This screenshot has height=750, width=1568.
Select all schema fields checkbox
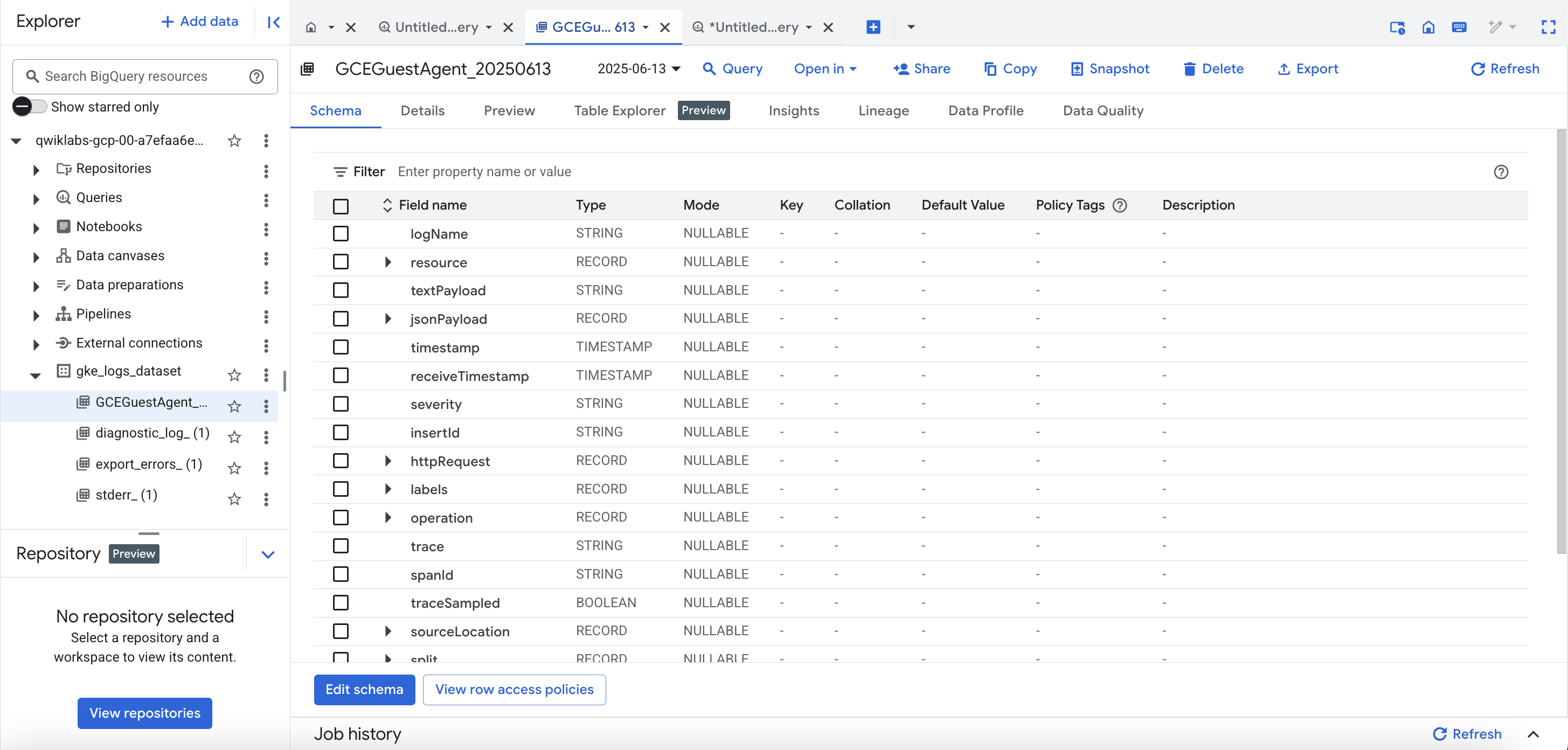[x=341, y=206]
